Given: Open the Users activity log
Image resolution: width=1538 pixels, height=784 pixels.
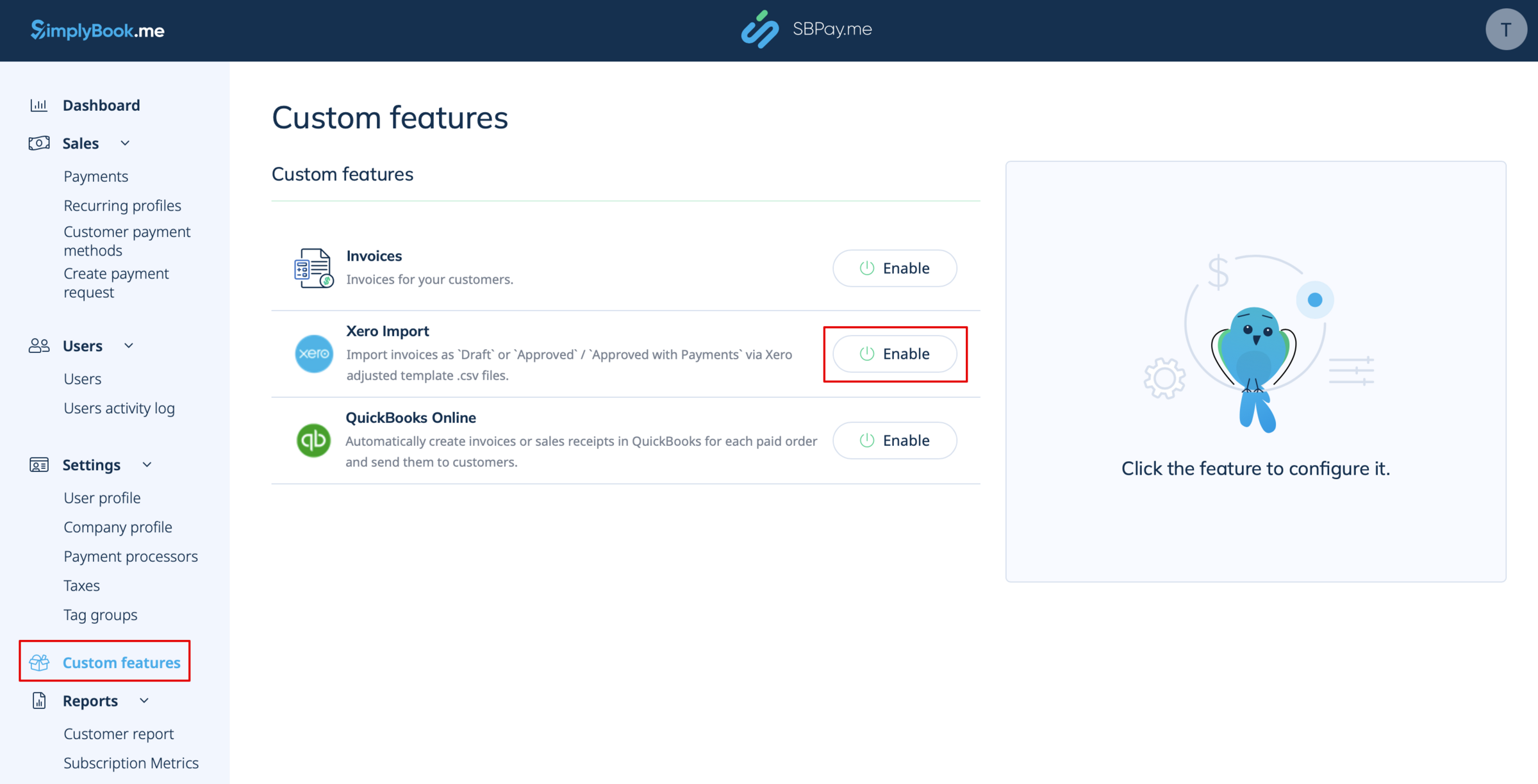Looking at the screenshot, I should [119, 407].
